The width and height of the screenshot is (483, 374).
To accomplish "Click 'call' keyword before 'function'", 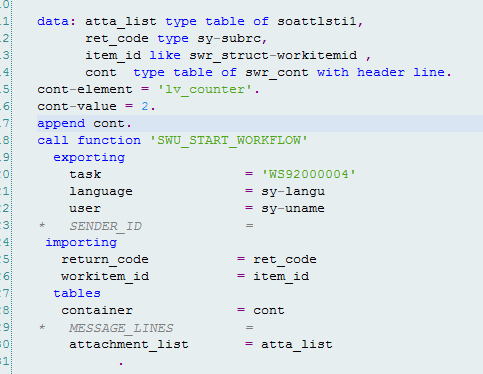I will [x=53, y=140].
